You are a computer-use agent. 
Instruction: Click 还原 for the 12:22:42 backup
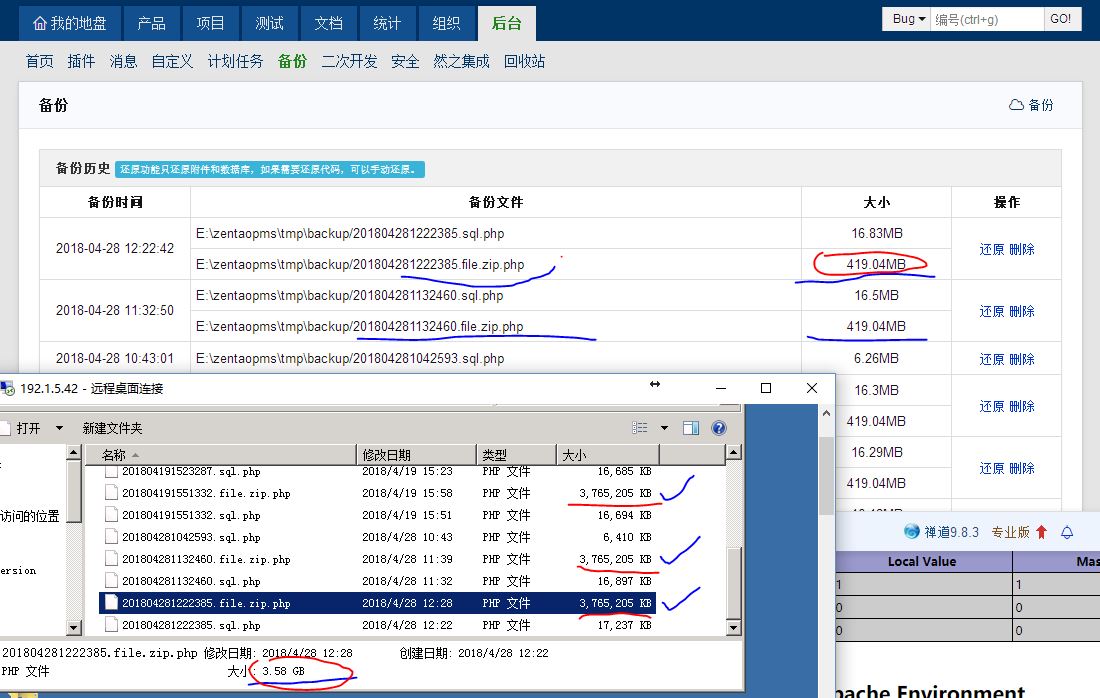[991, 249]
